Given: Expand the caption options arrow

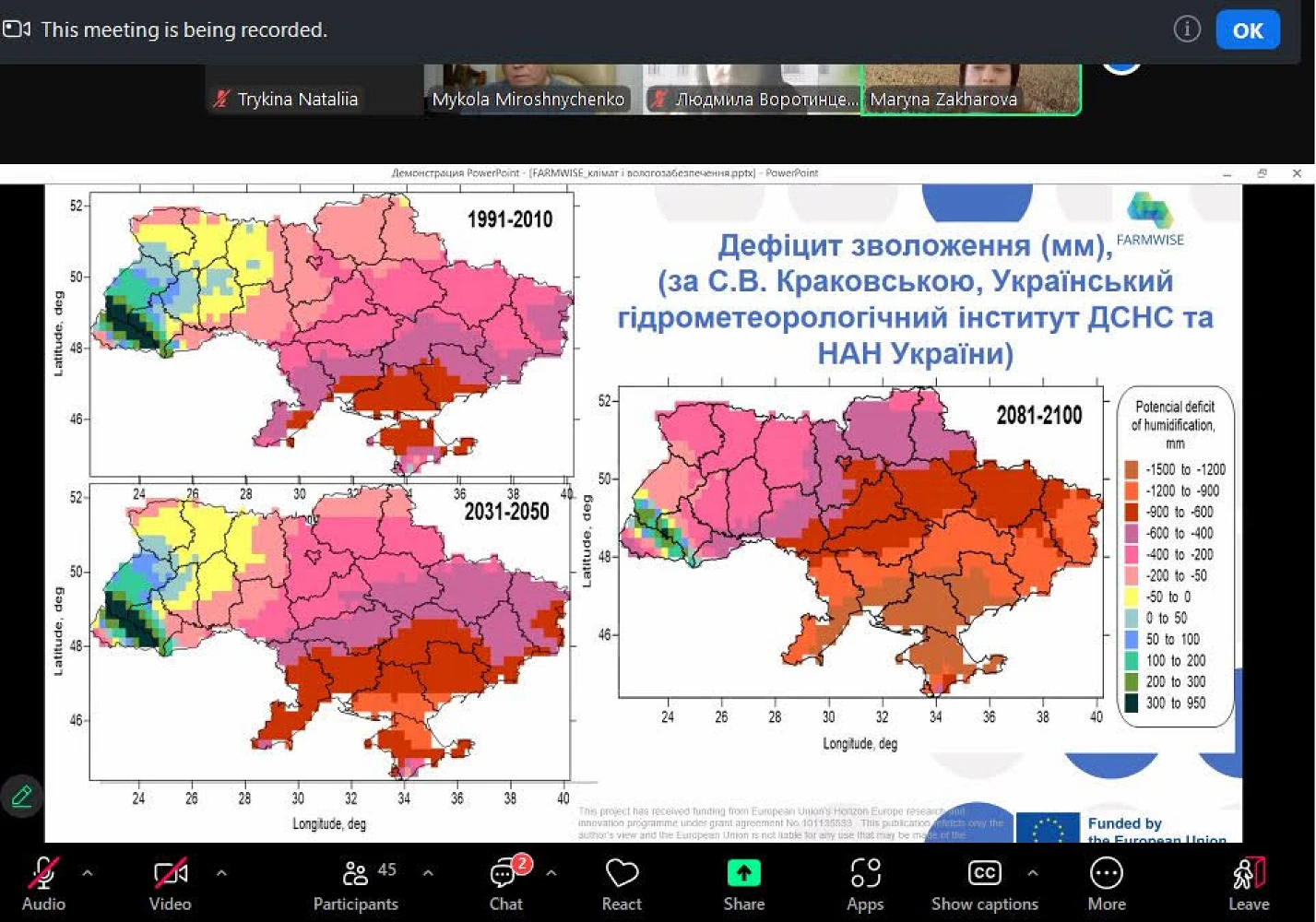Looking at the screenshot, I should tap(1032, 872).
